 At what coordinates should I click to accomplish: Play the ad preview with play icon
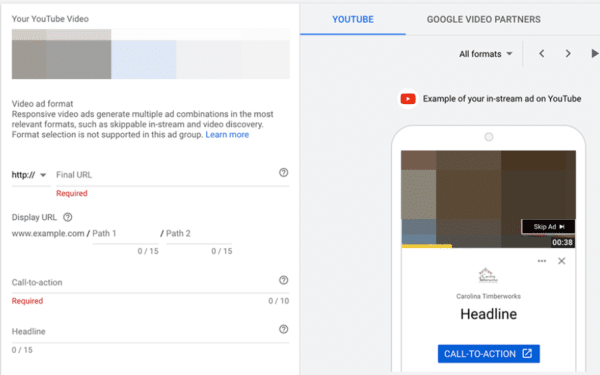tap(594, 54)
